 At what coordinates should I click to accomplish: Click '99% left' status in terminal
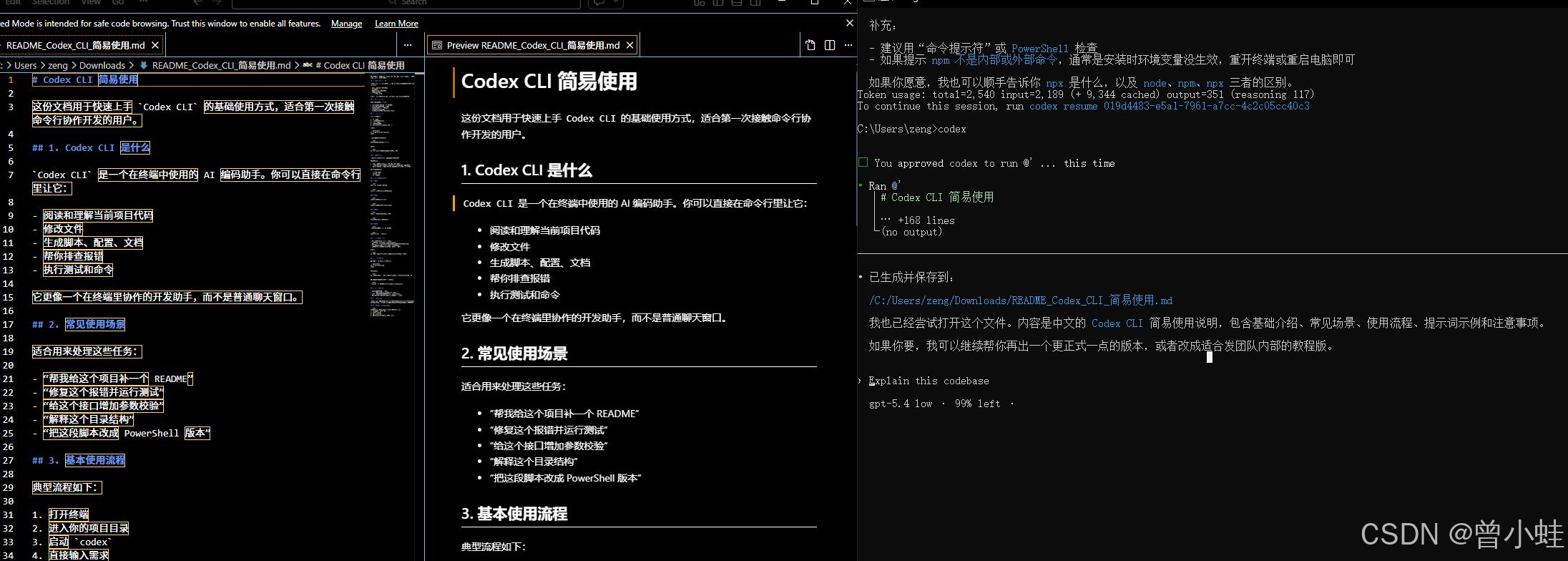point(977,404)
